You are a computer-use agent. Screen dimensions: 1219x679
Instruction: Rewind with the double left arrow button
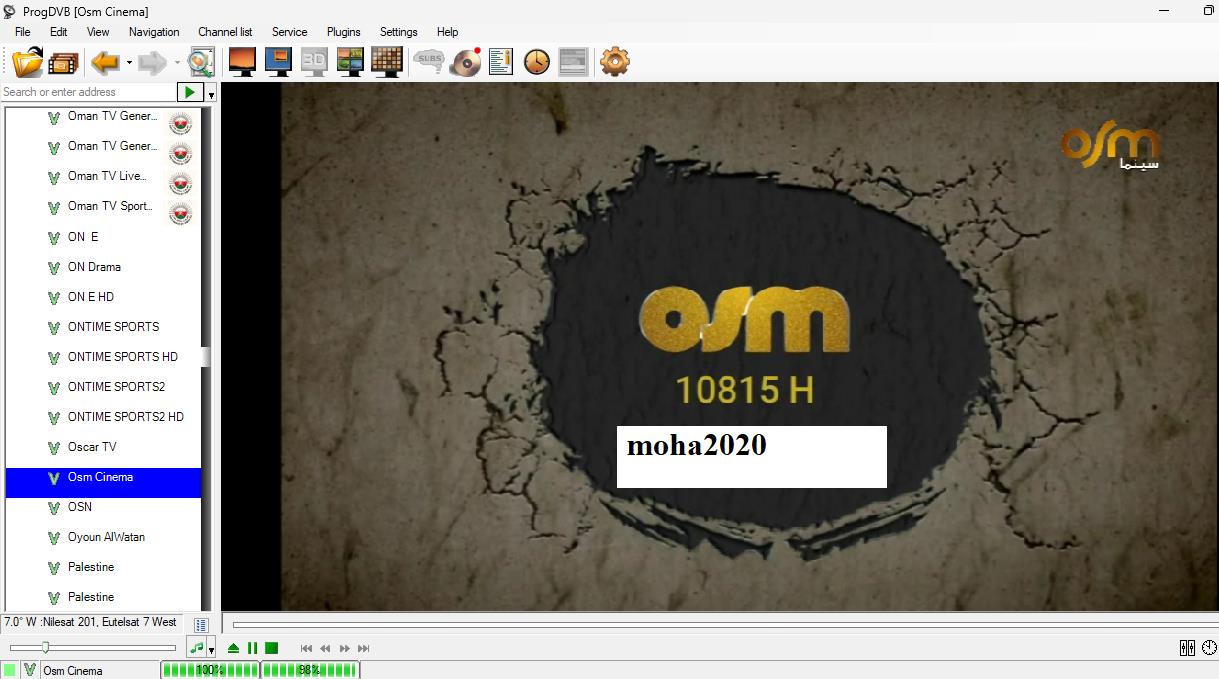coord(325,648)
